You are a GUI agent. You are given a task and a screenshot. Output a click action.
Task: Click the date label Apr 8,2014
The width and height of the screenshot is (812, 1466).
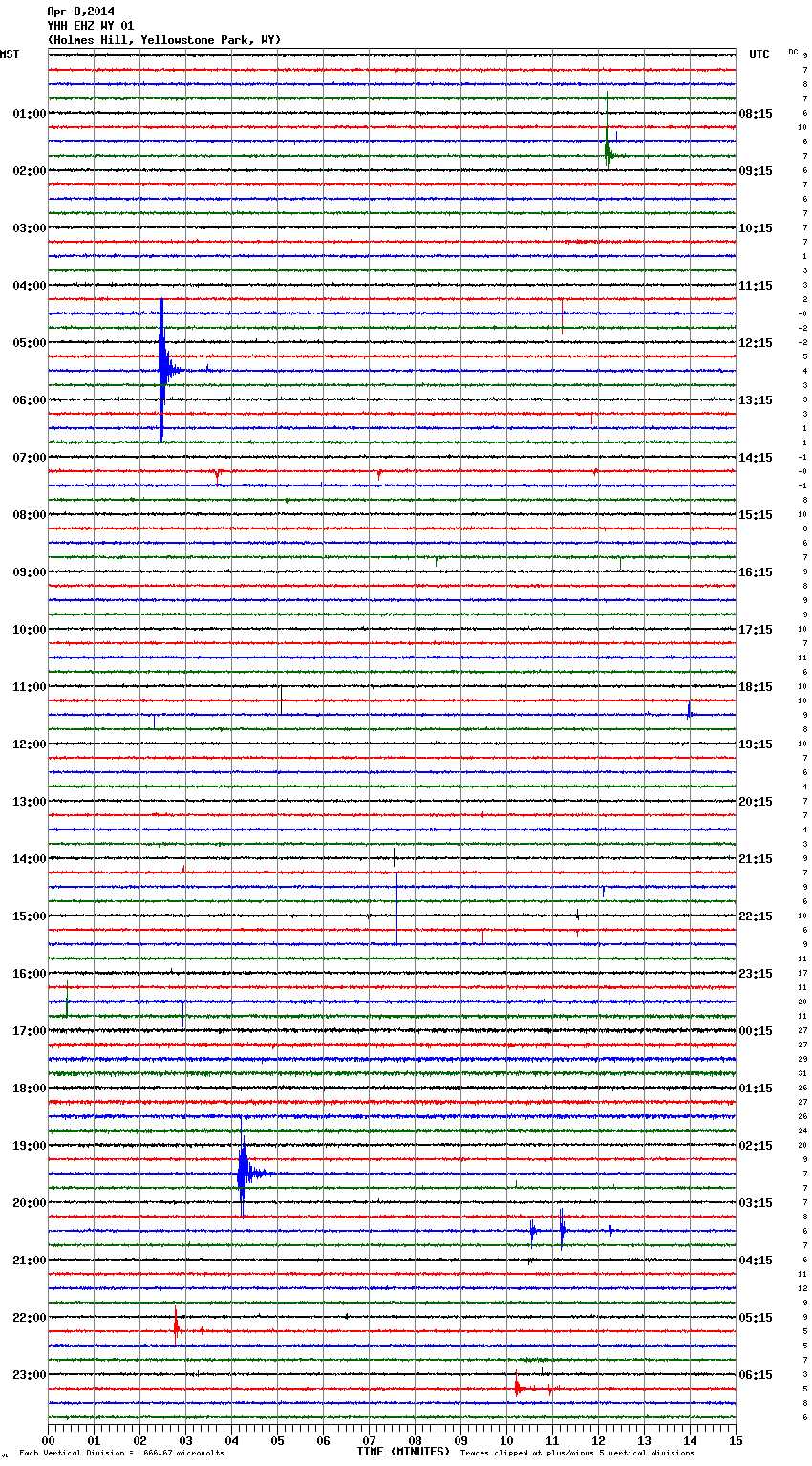[80, 11]
